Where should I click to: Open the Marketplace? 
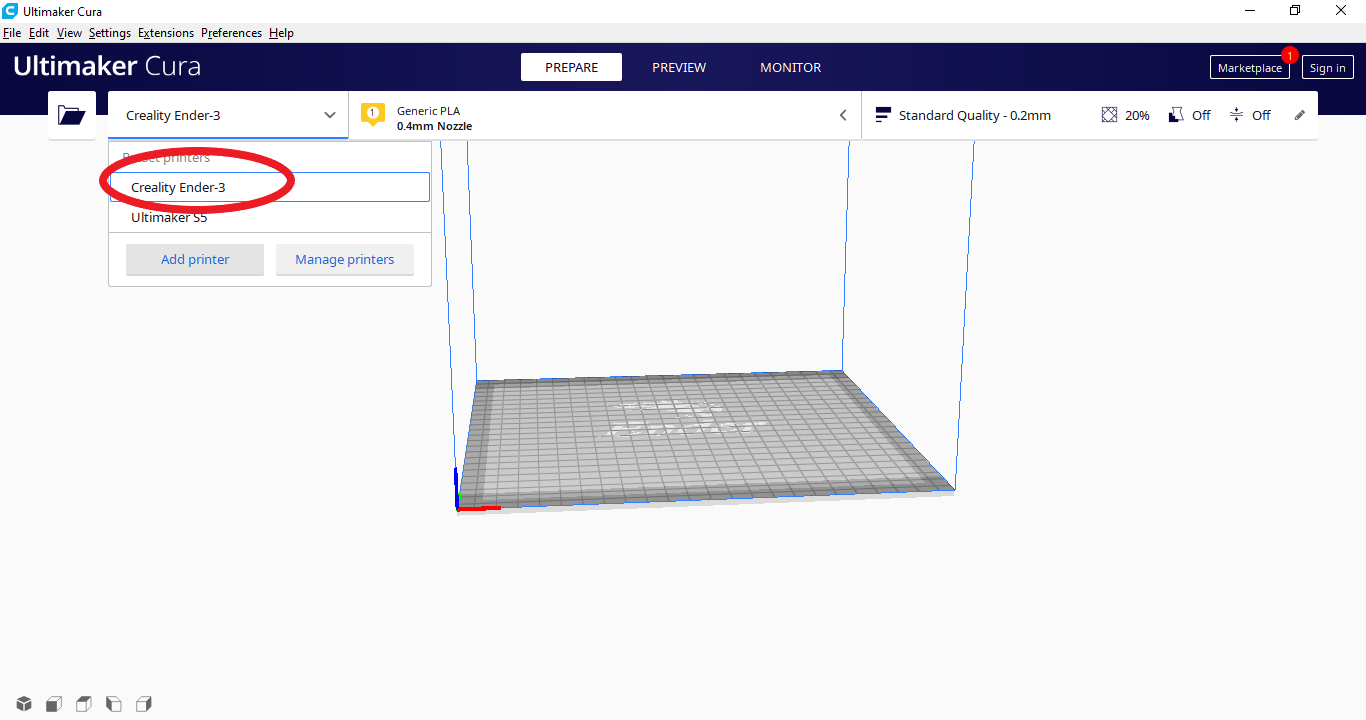1249,68
